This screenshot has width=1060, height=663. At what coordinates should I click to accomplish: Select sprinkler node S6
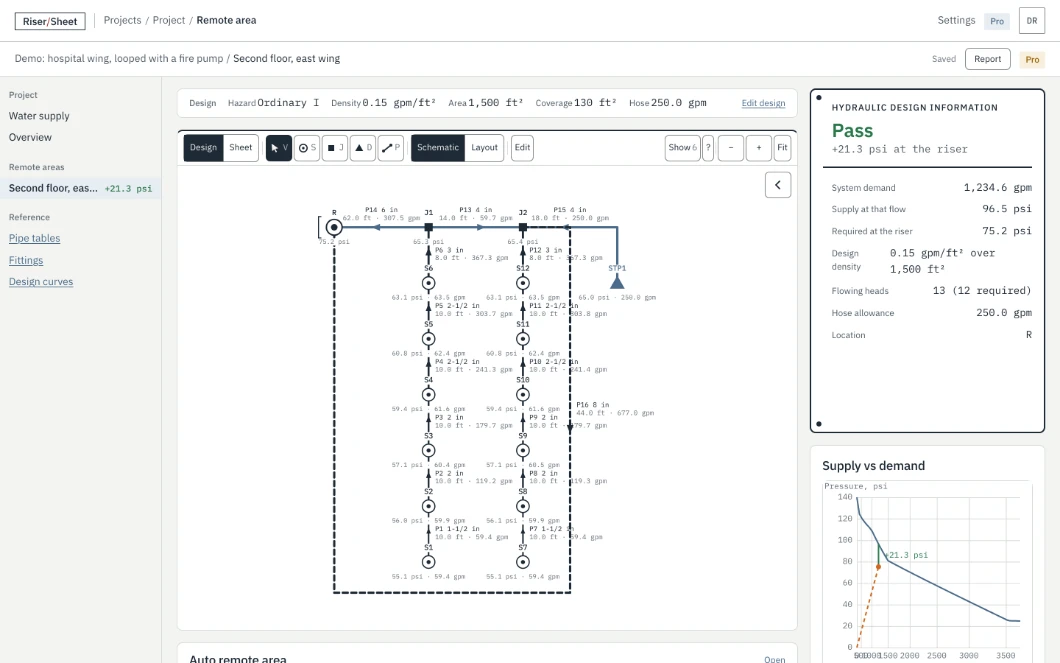click(429, 283)
